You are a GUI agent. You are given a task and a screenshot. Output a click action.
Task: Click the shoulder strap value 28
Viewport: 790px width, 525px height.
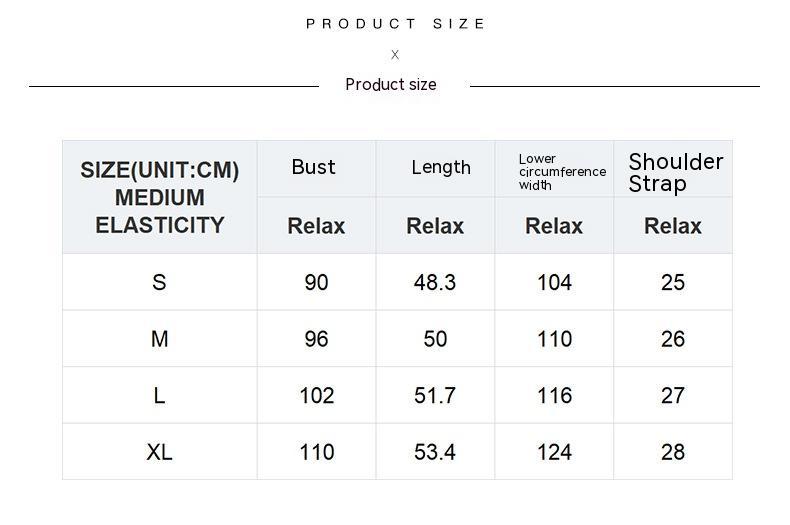click(673, 452)
